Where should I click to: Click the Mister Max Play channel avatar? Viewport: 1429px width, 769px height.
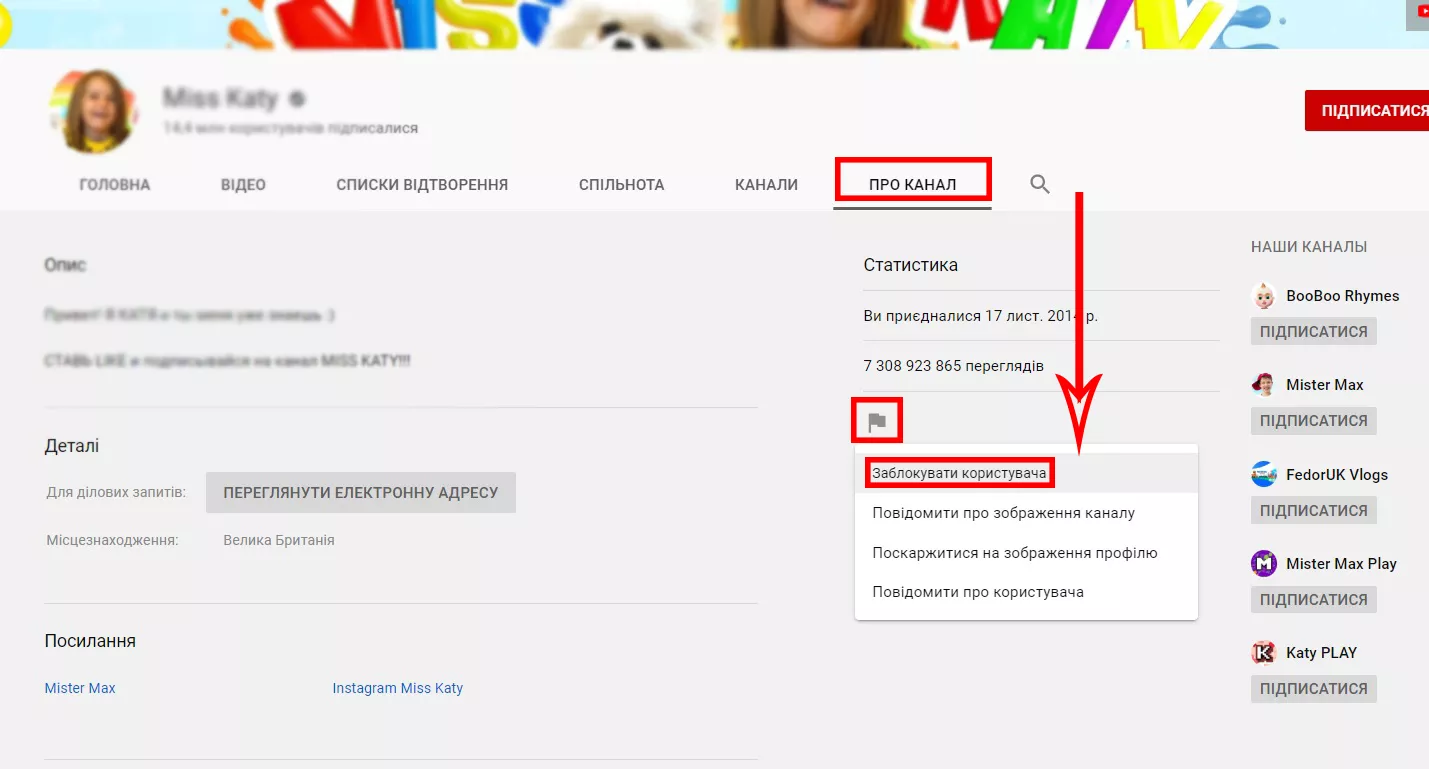click(1264, 563)
